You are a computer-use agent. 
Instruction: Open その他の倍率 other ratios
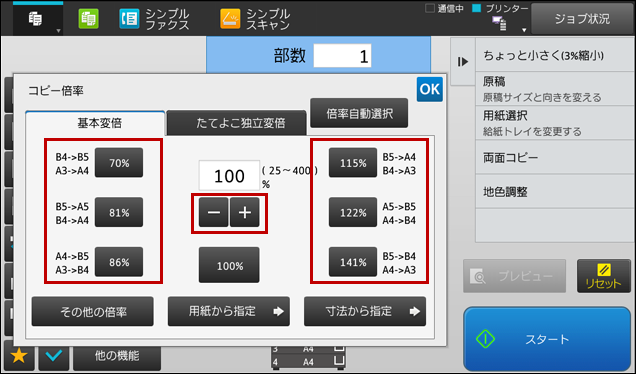[x=92, y=312]
